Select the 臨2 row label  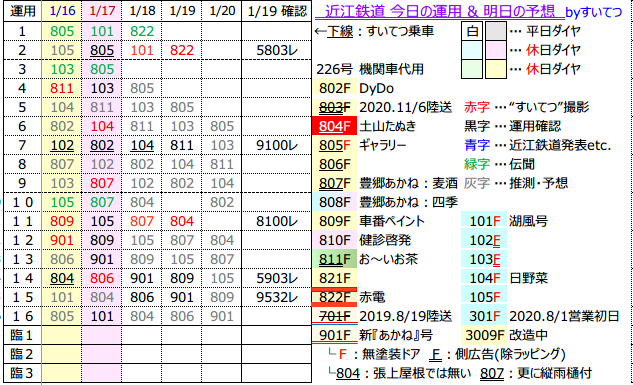click(22, 354)
